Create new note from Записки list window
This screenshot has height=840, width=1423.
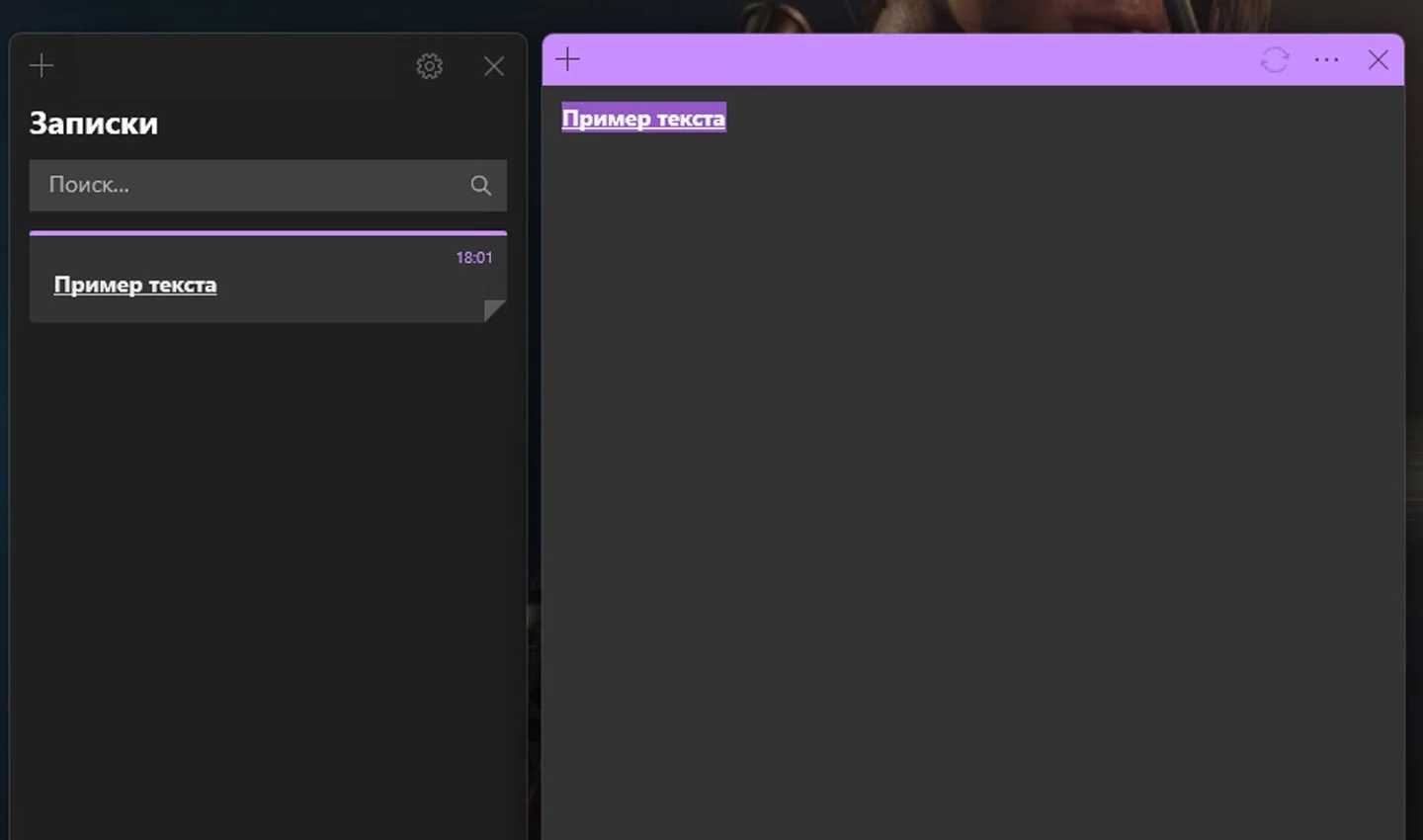42,66
